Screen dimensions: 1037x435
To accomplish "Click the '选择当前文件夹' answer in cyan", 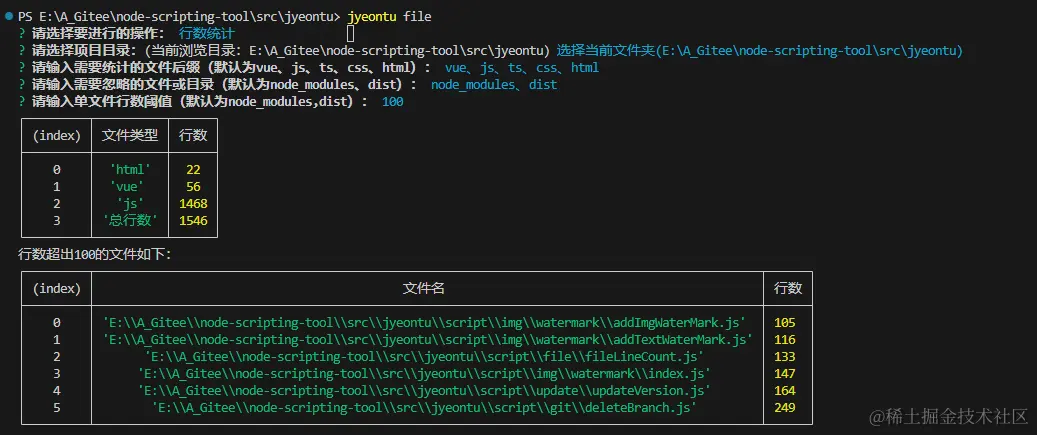I will pyautogui.click(x=759, y=50).
